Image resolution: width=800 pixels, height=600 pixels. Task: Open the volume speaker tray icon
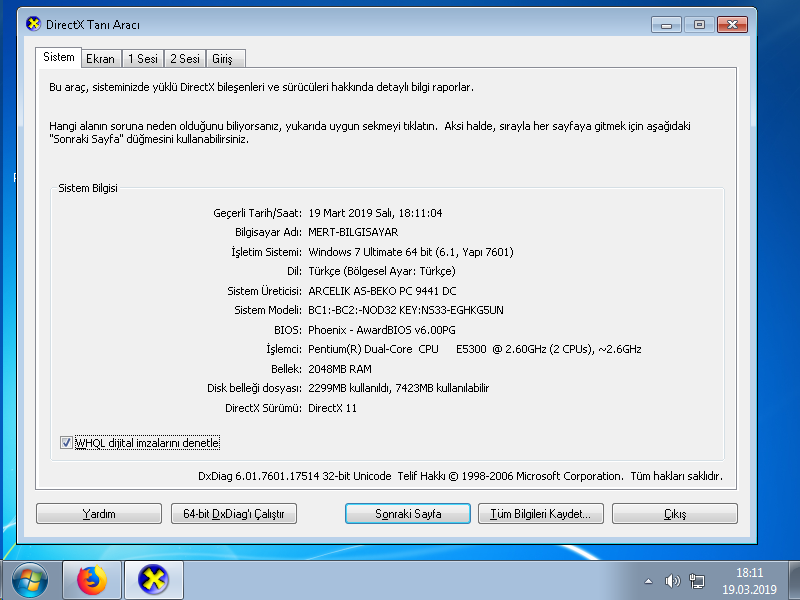[x=672, y=581]
